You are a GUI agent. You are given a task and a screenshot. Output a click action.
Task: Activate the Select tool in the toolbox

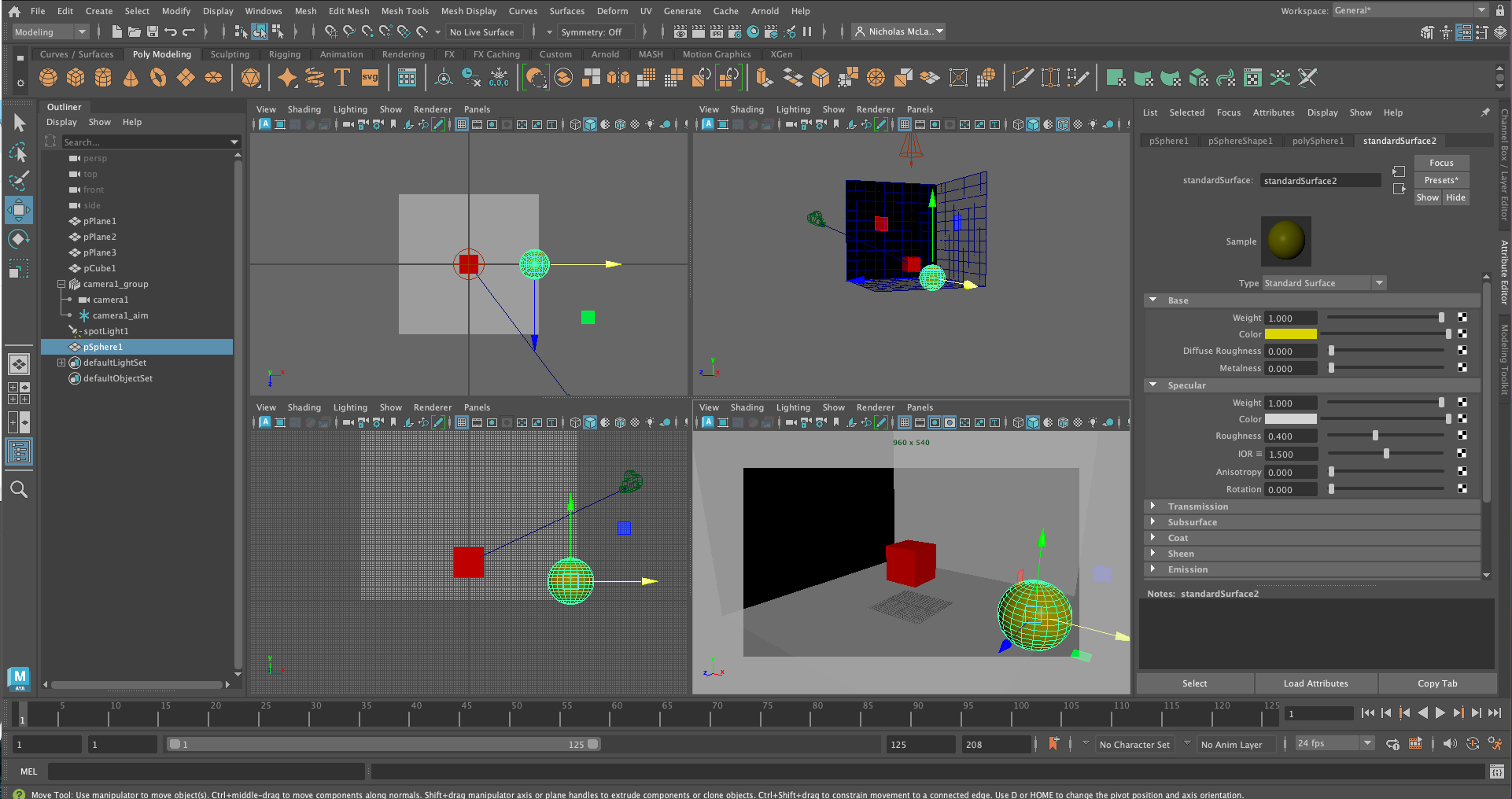(x=19, y=123)
